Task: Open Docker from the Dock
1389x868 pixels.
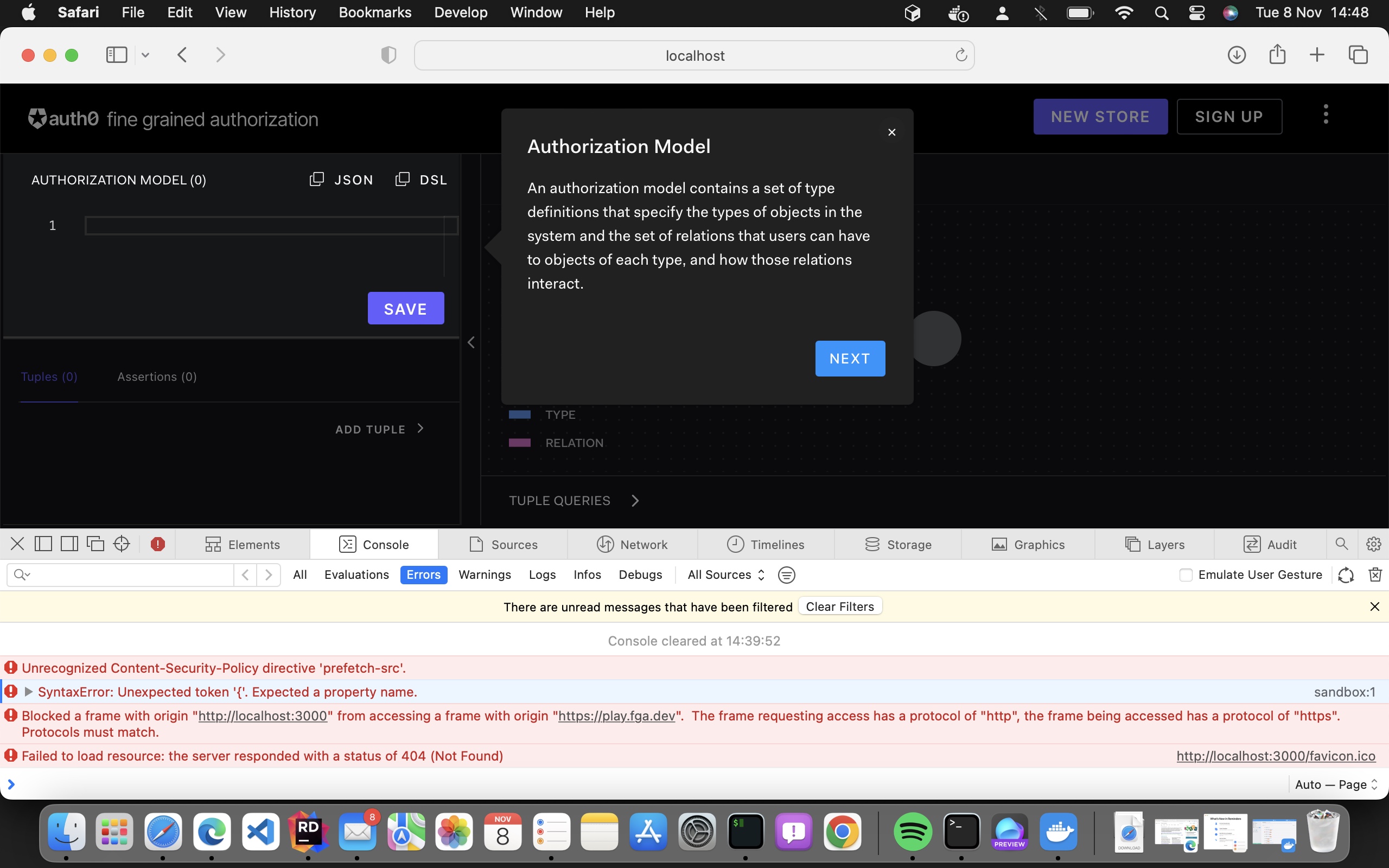Action: pos(1059,832)
